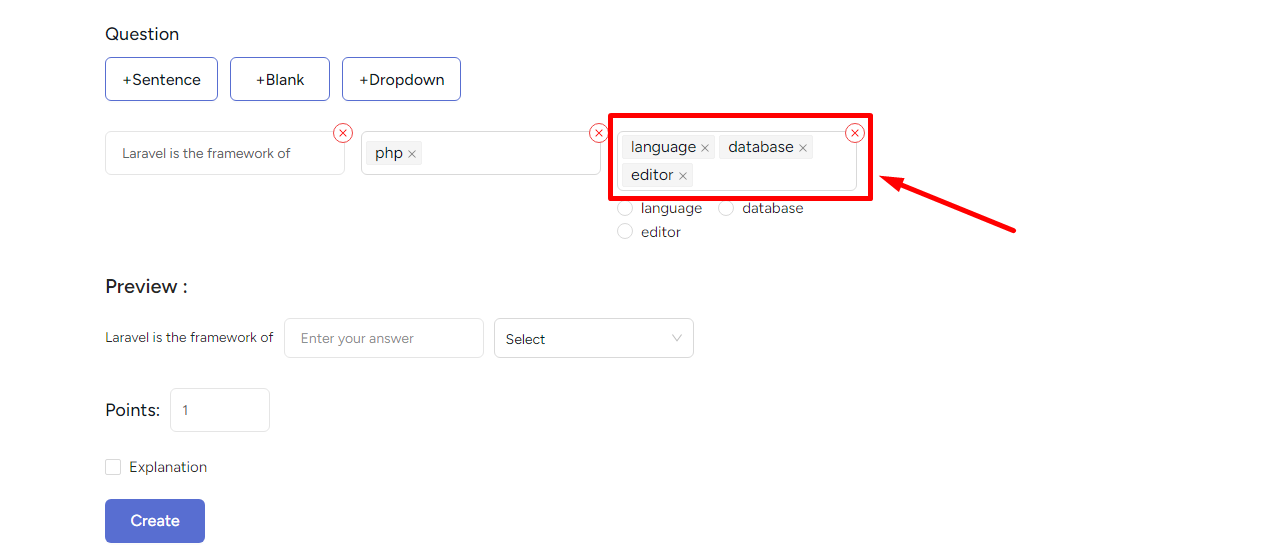Viewport: 1263px width, 556px height.
Task: Edit the 'Laravel is the framework of' sentence field
Action: pyautogui.click(x=225, y=153)
